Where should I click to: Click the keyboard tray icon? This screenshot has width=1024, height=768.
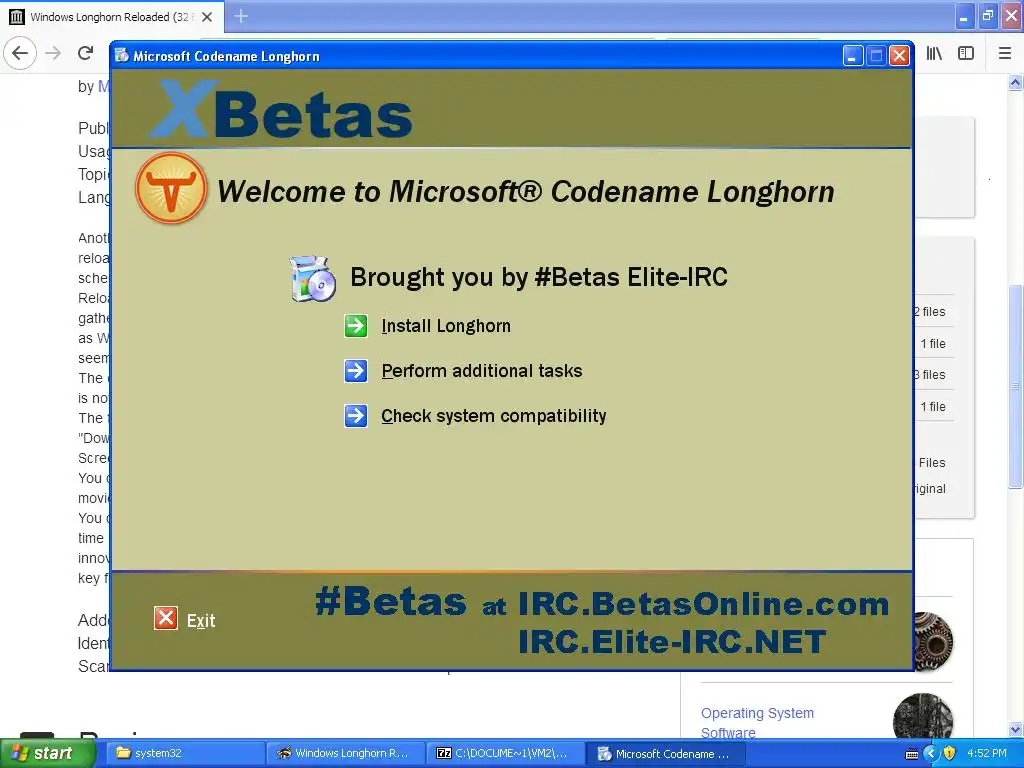pos(912,754)
